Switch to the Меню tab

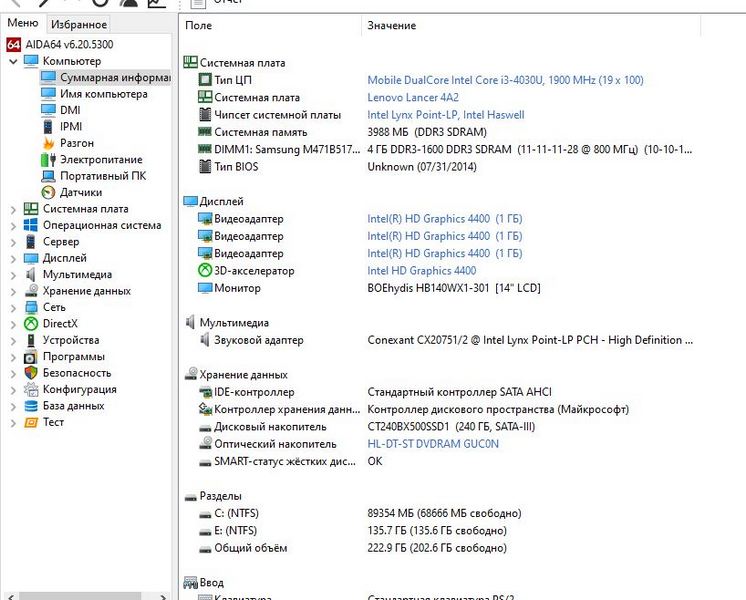pyautogui.click(x=23, y=23)
